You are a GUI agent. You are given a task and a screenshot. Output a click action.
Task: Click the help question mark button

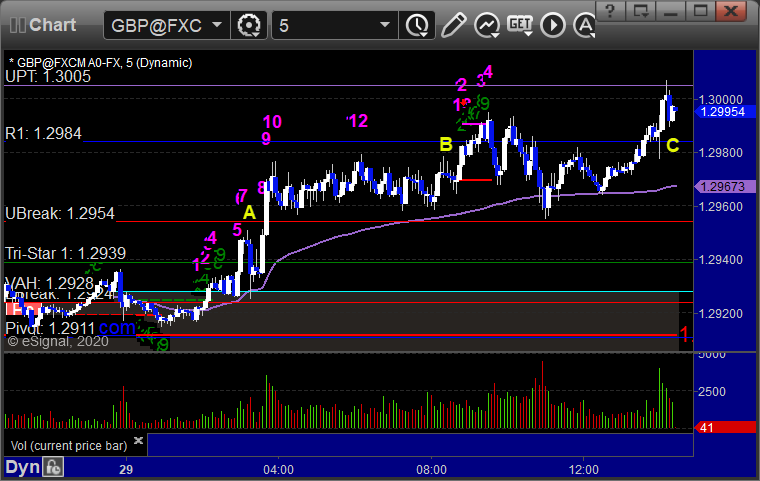[610, 10]
